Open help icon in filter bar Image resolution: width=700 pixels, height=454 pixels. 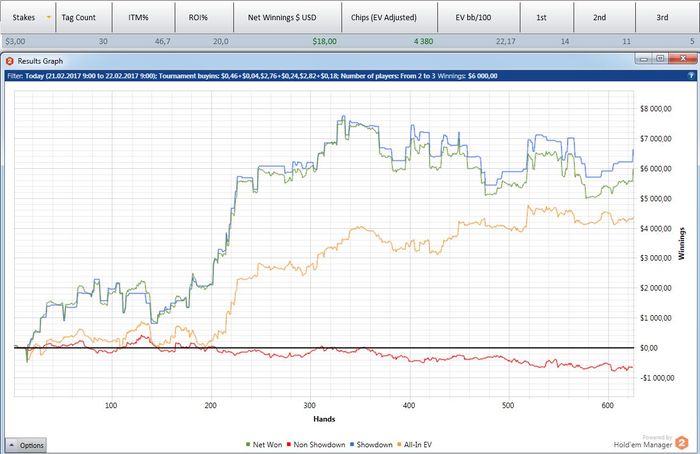[691, 76]
